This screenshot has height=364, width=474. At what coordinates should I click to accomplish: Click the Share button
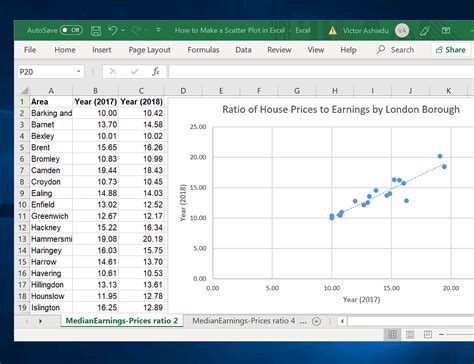pyautogui.click(x=451, y=50)
